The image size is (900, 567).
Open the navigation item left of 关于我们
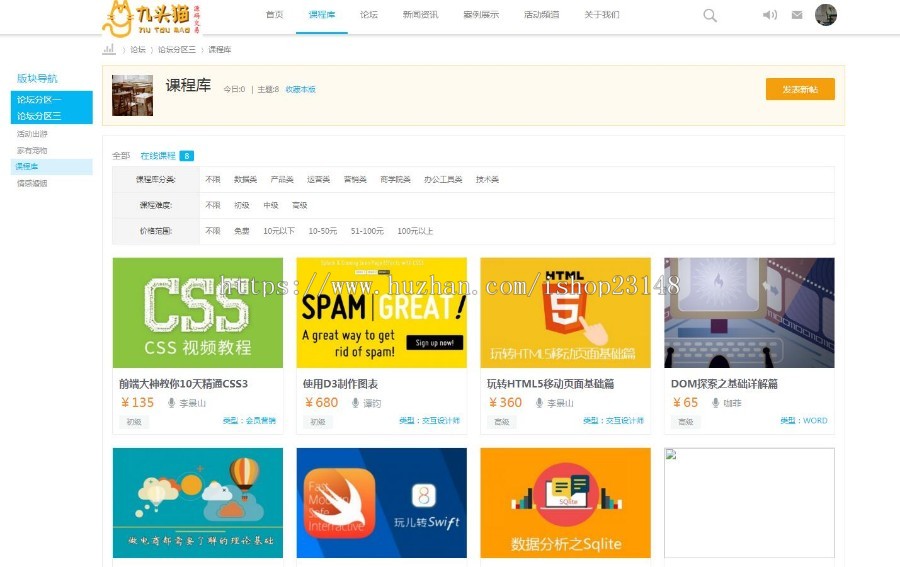click(541, 15)
